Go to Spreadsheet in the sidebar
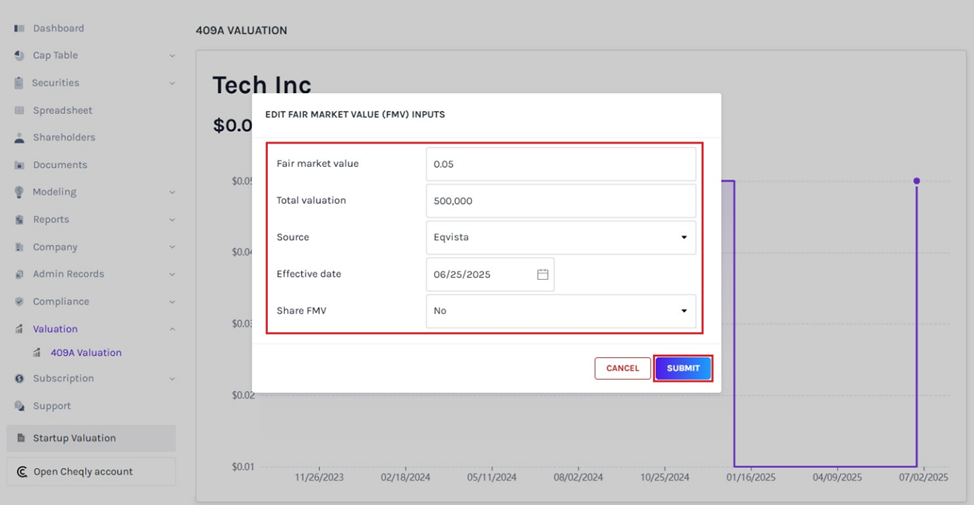 click(x=62, y=110)
